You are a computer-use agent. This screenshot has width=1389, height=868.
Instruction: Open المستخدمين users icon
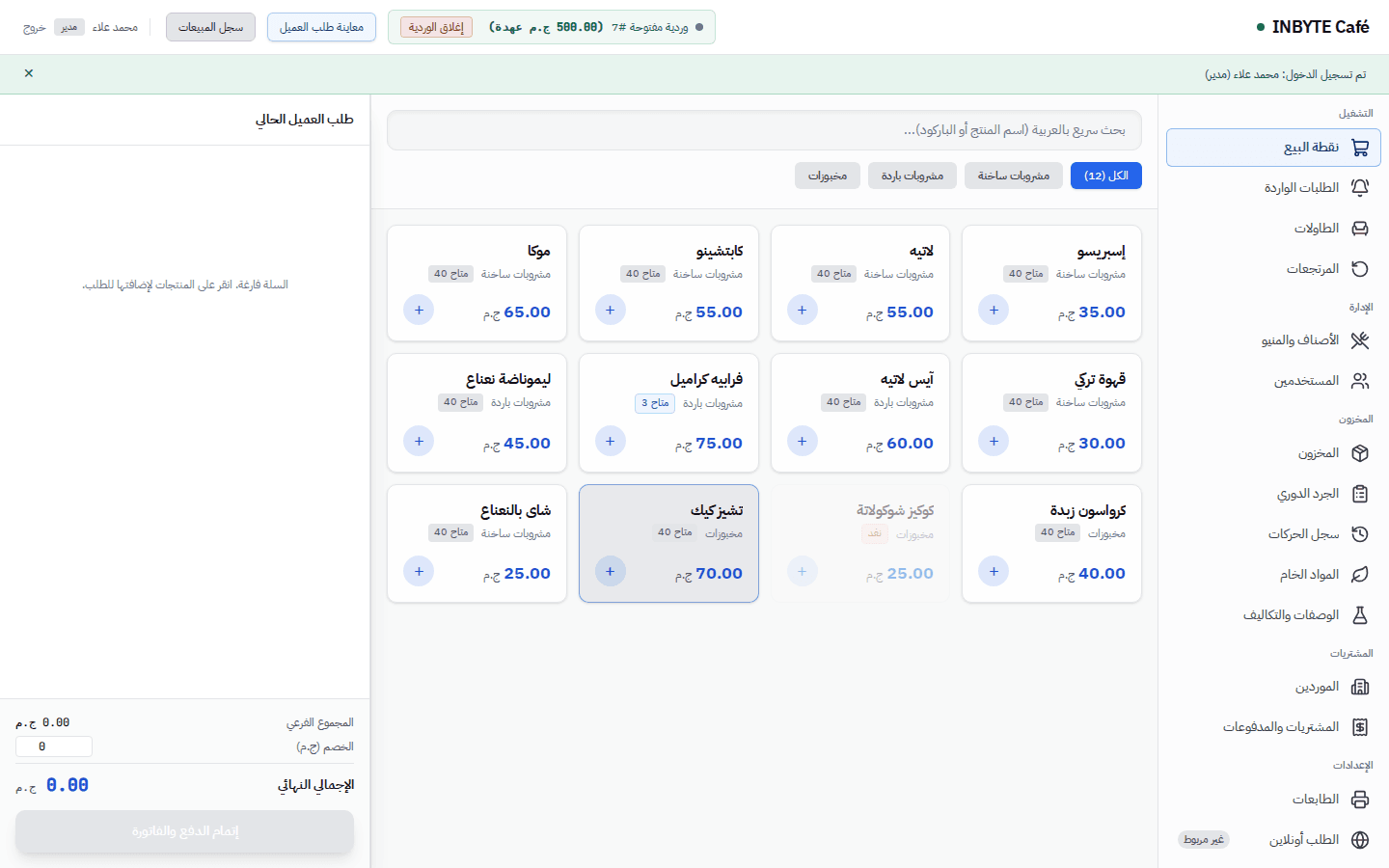(x=1360, y=381)
